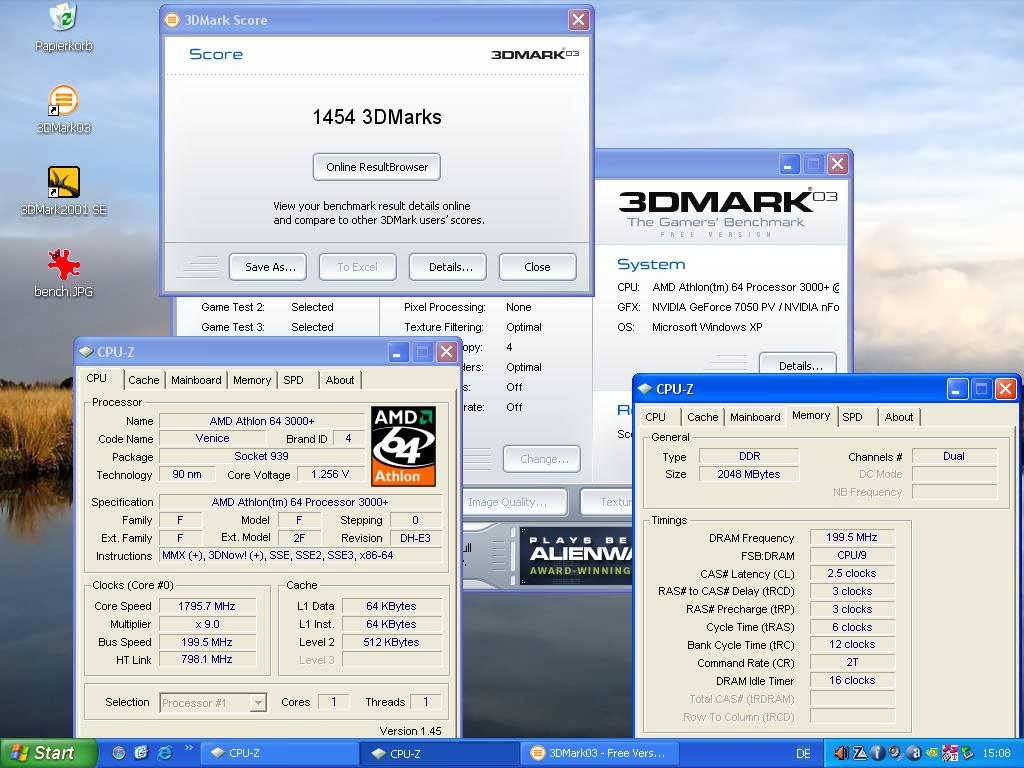Switch to second CPU-Z taskbar button
Screen dimensions: 1024x768
440,753
